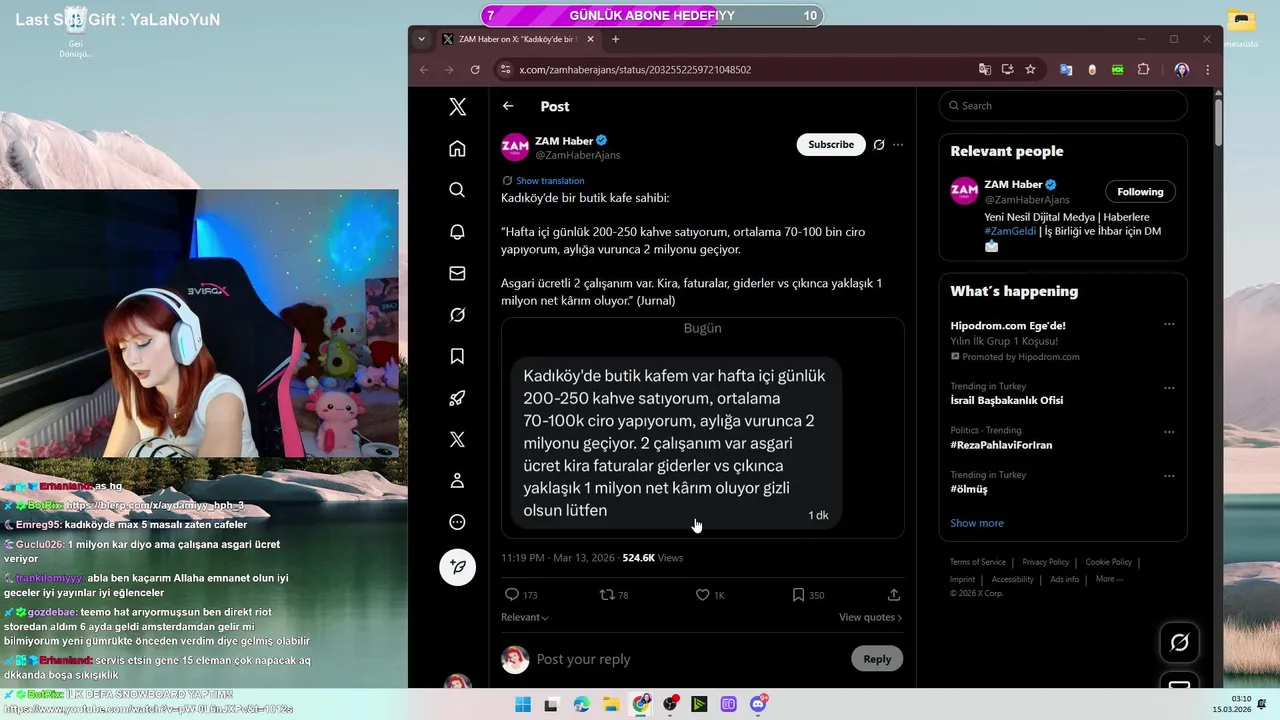Open the More circle menu in sidebar
Screen dimensions: 1280x720
click(x=457, y=522)
